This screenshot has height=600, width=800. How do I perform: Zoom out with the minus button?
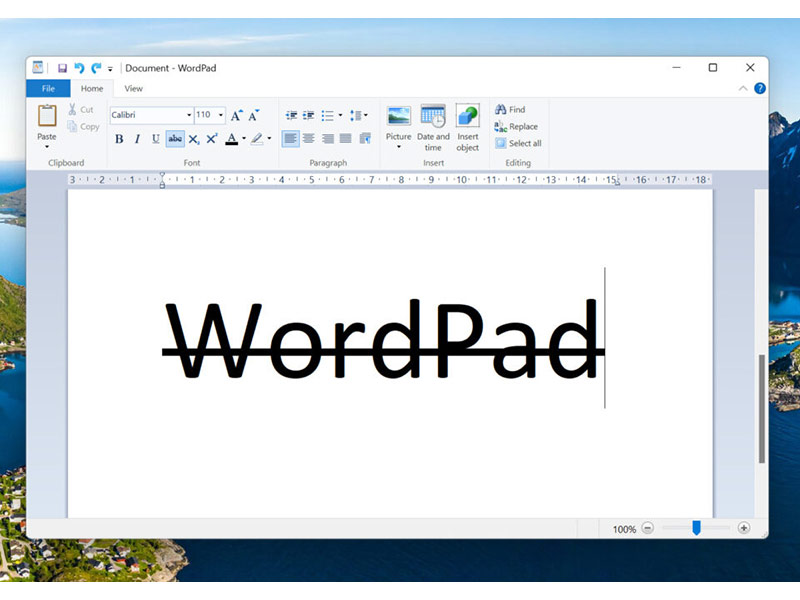pyautogui.click(x=647, y=528)
